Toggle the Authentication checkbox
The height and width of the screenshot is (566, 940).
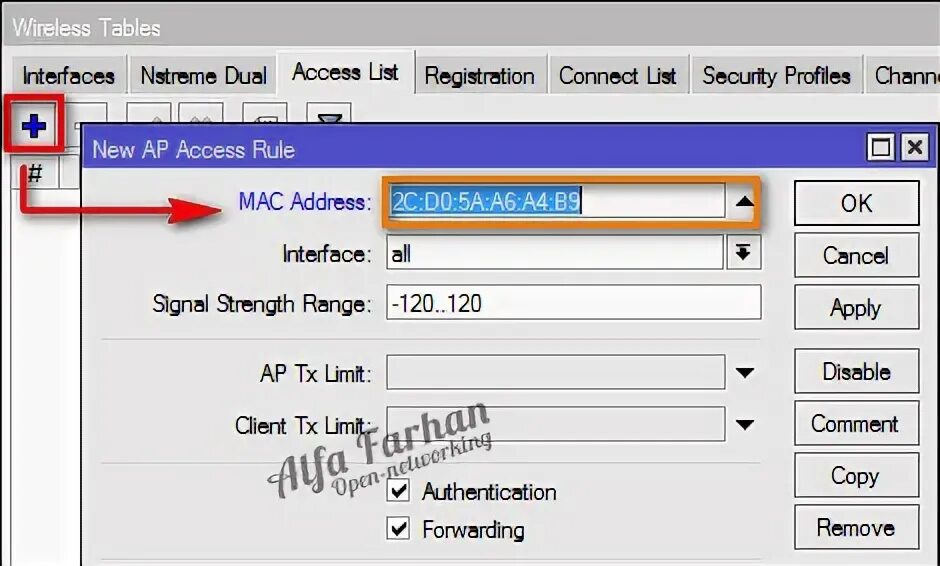398,490
